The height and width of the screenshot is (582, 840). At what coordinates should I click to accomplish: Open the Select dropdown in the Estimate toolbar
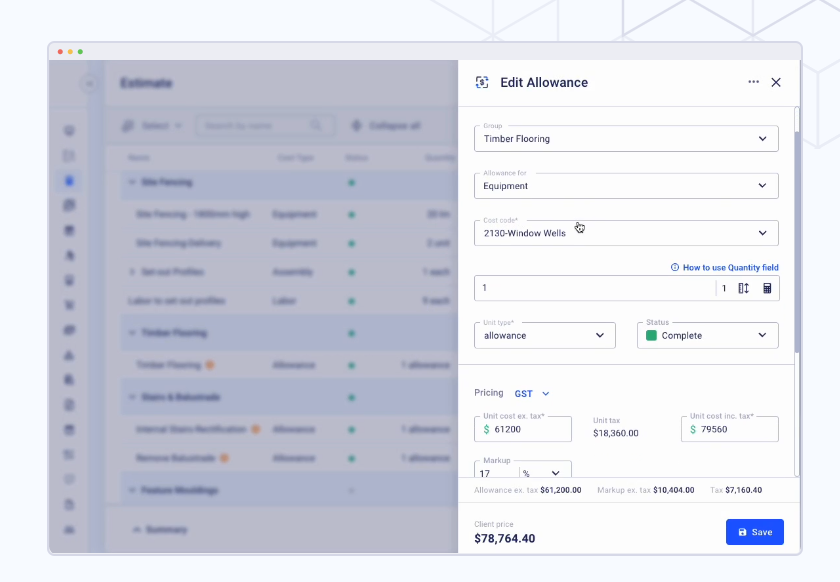click(x=152, y=126)
